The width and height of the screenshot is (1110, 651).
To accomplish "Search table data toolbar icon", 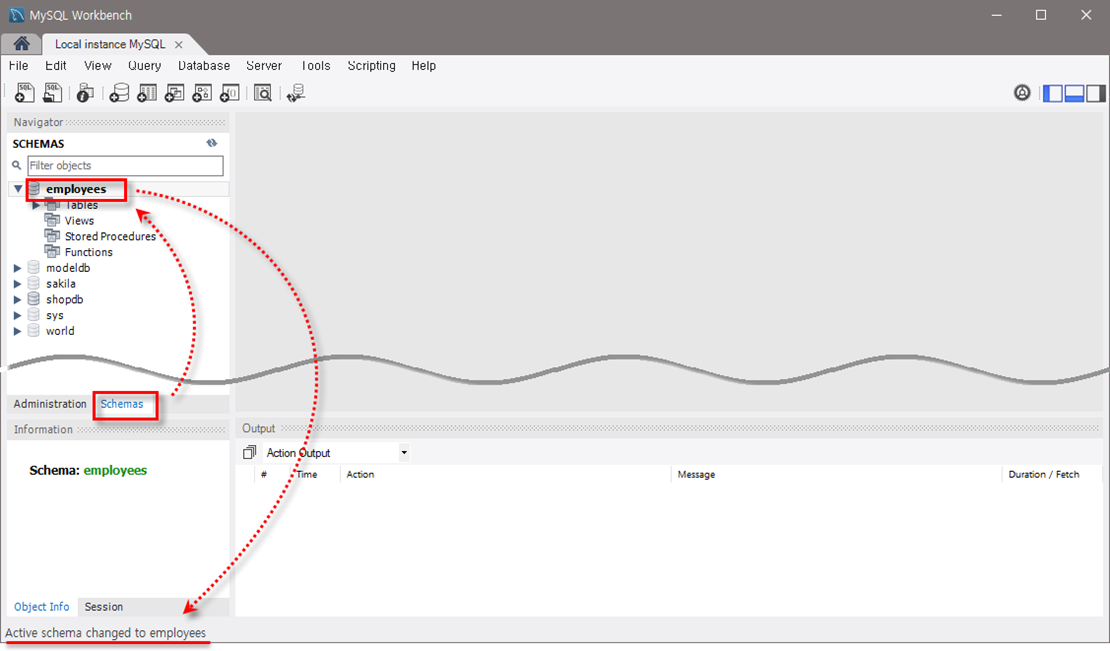I will 263,93.
